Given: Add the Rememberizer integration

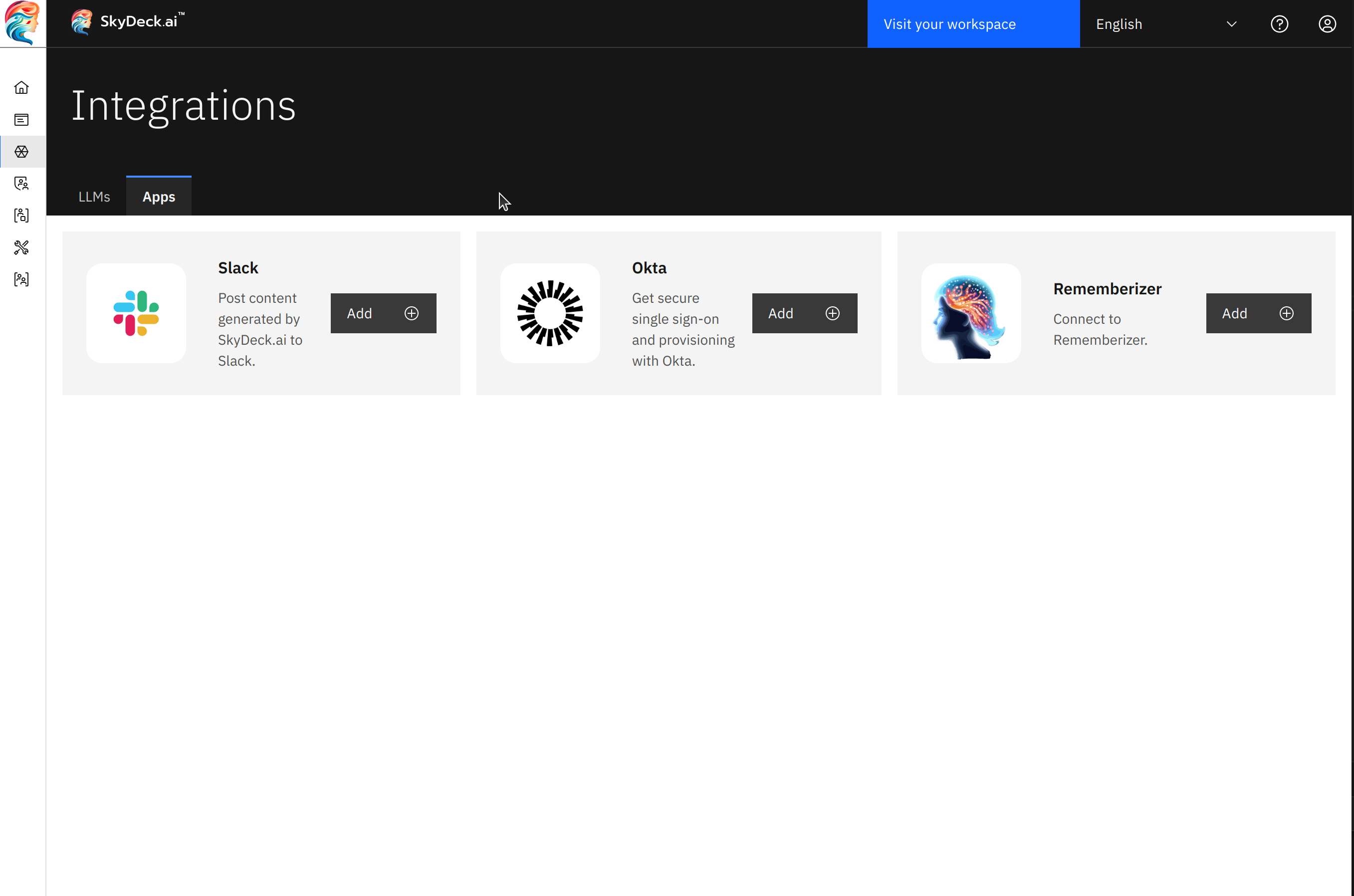Looking at the screenshot, I should point(1257,313).
